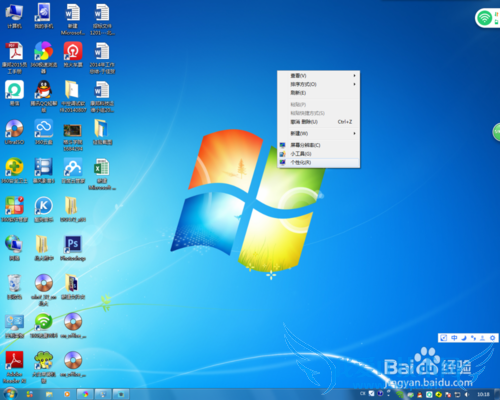Expand the 查看(V) submenu arrow
The image size is (500, 400).
[354, 76]
